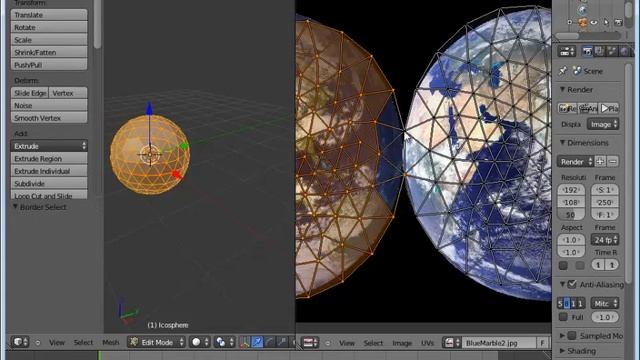This screenshot has width=640, height=360.
Task: Open the Edit Mode selector
Action: point(156,342)
